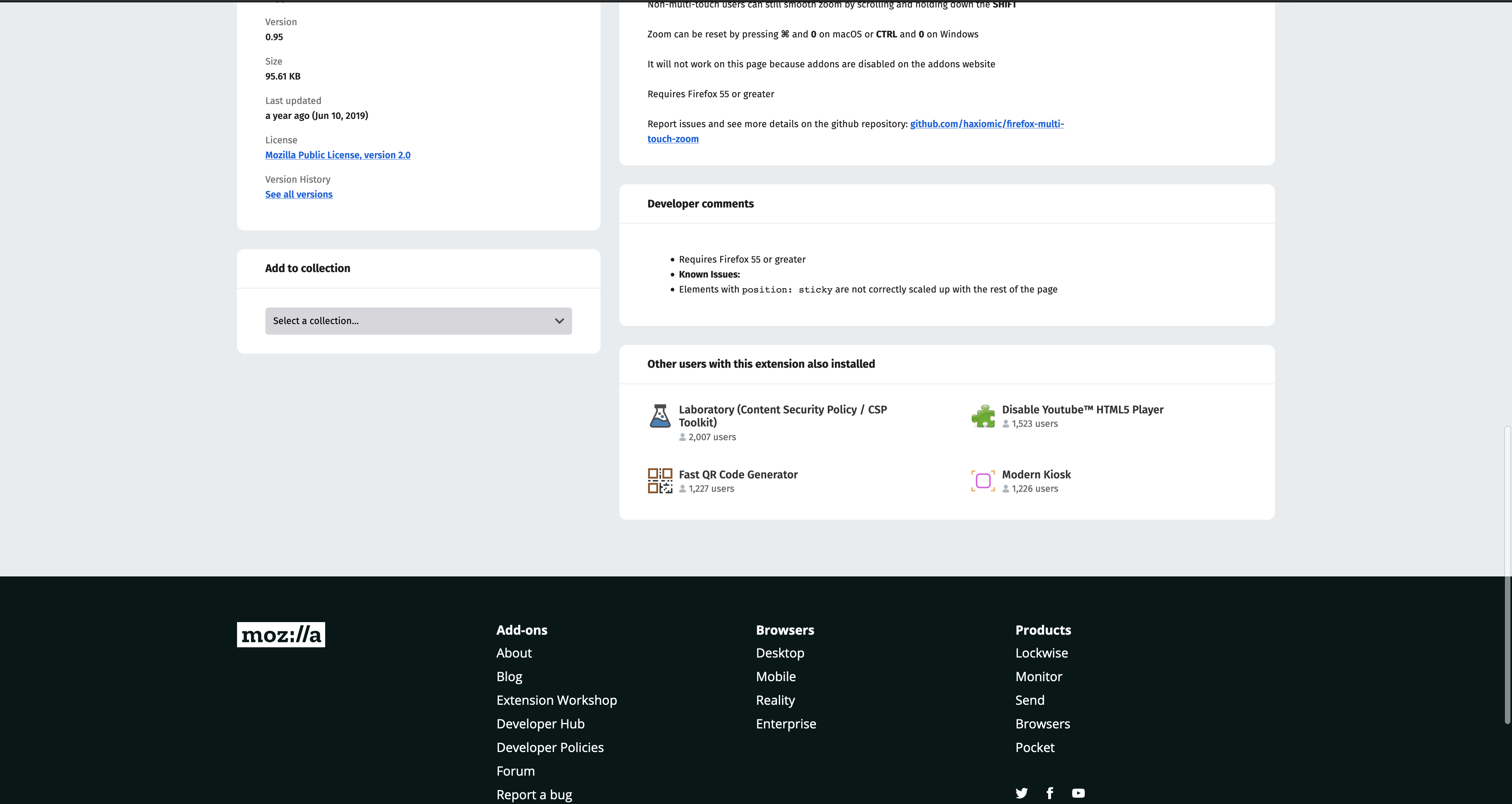This screenshot has width=1512, height=804.
Task: Click the page vertical scrollbar thumb
Action: click(1507, 575)
